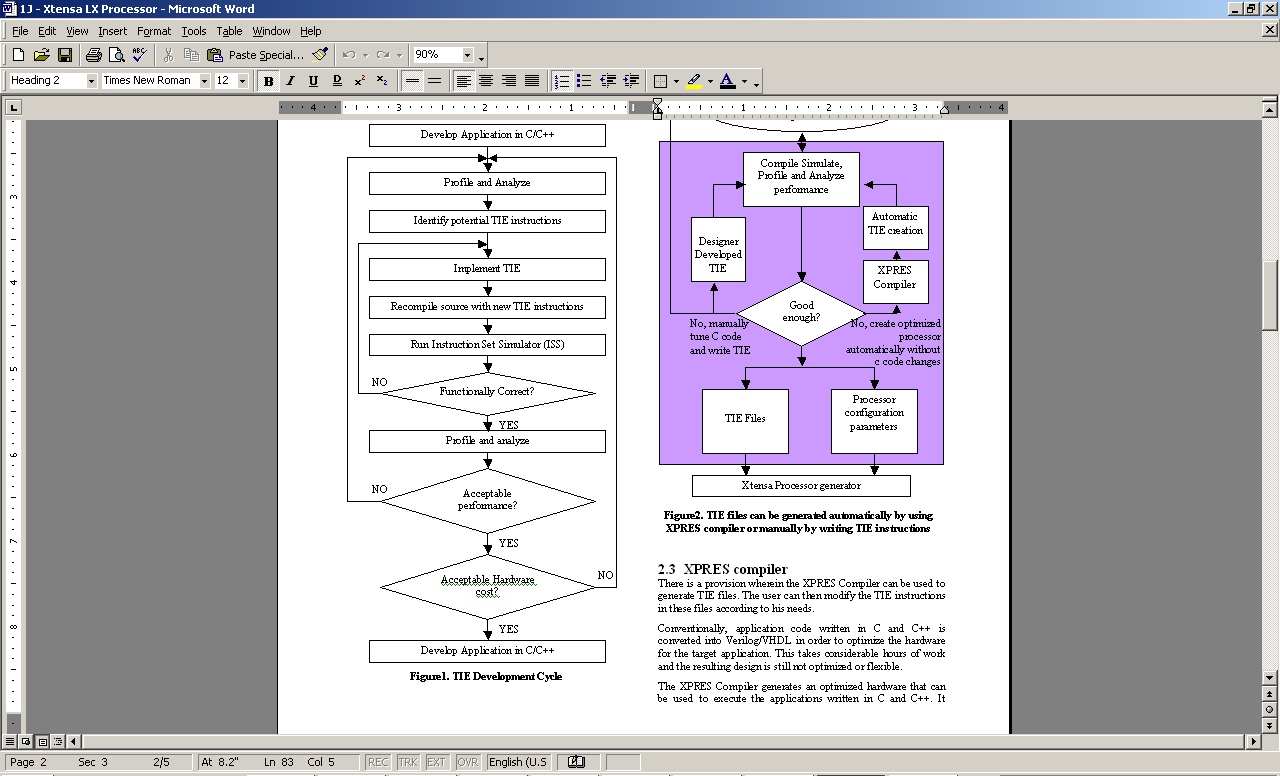1280x776 pixels.
Task: Open the Edit menu
Action: coord(47,31)
